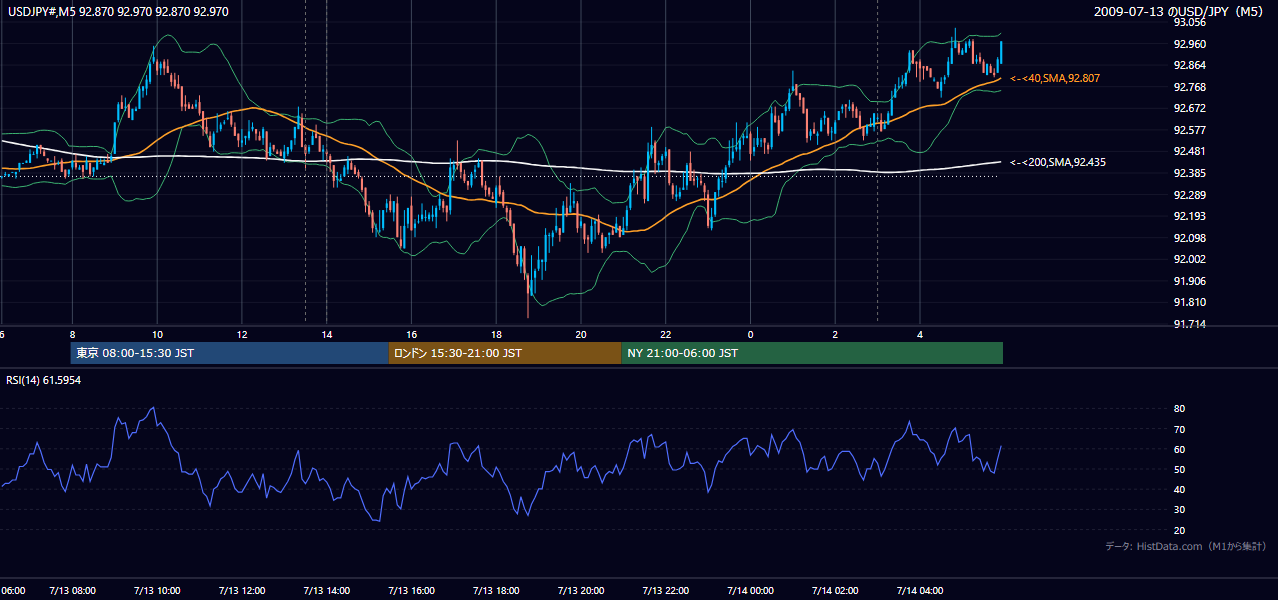
Task: Click the hour label 18 under the price chart
Action: tap(496, 334)
